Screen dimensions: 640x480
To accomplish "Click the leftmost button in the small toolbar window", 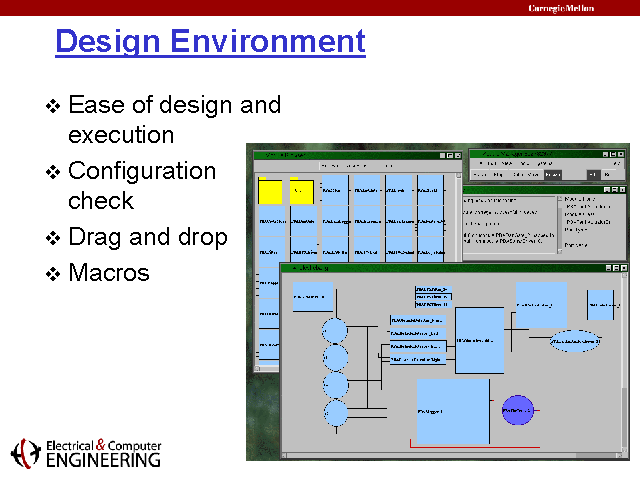I will coord(480,174).
